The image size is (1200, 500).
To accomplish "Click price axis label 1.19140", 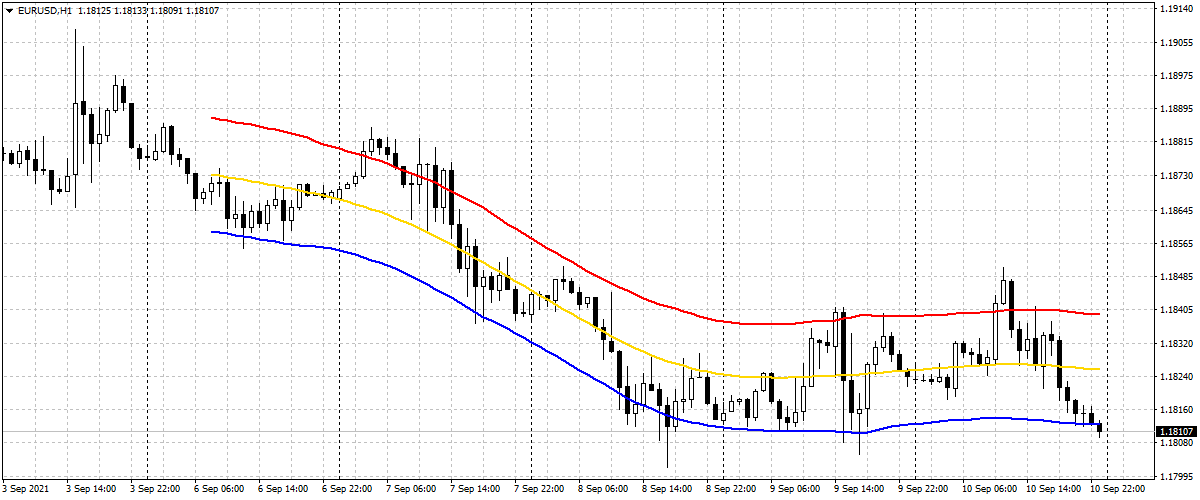I will 1175,9.
